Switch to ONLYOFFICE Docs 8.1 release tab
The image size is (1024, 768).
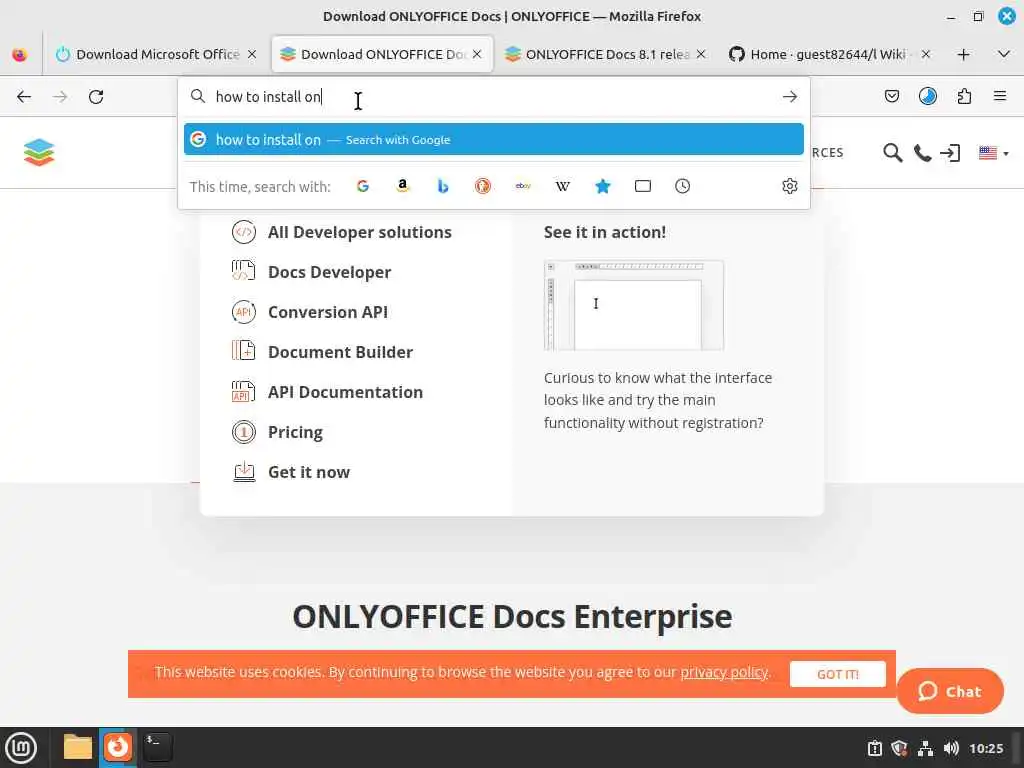coord(598,54)
